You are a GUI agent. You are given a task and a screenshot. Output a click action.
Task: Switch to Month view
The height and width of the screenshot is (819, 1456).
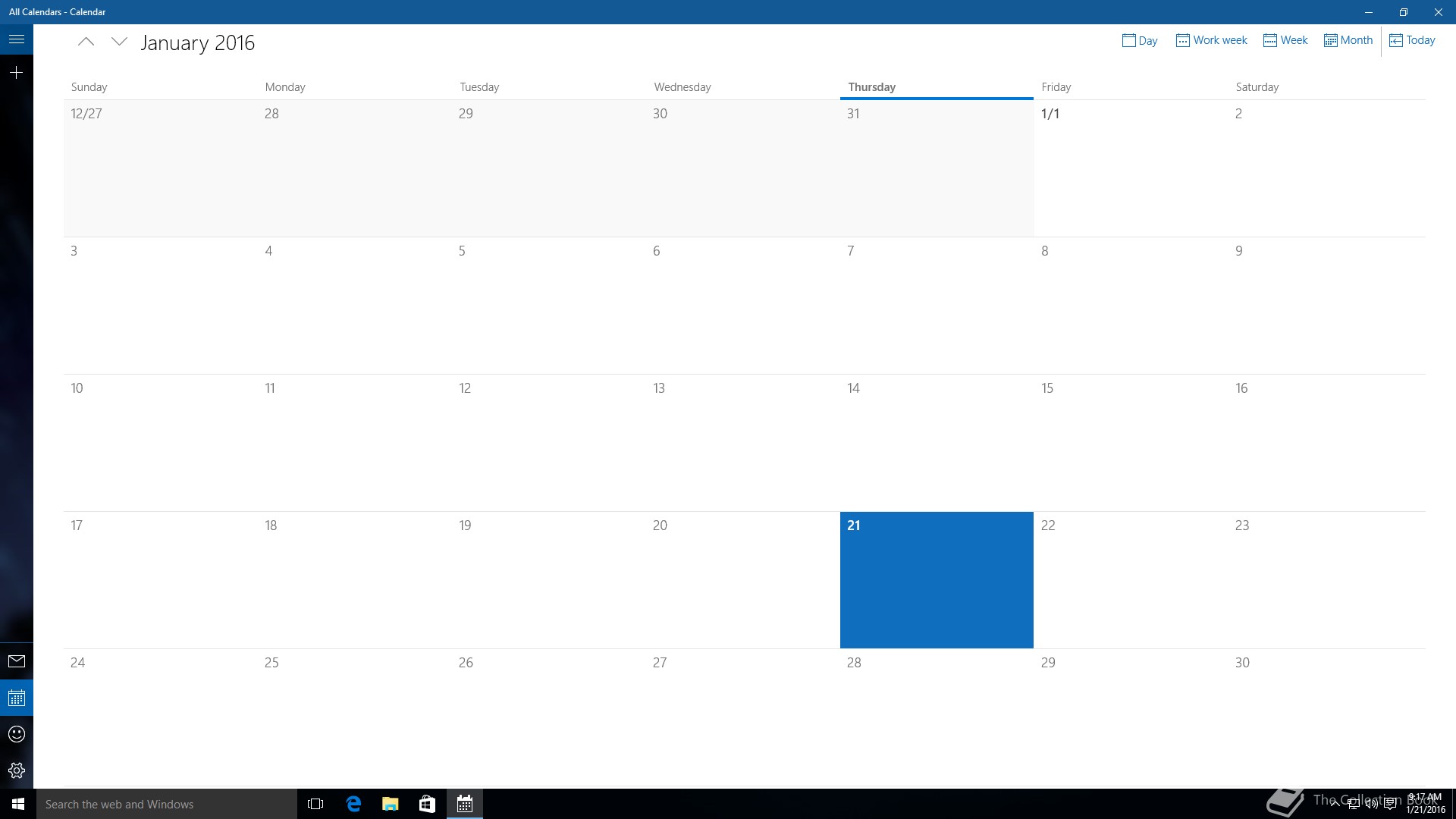(1348, 40)
